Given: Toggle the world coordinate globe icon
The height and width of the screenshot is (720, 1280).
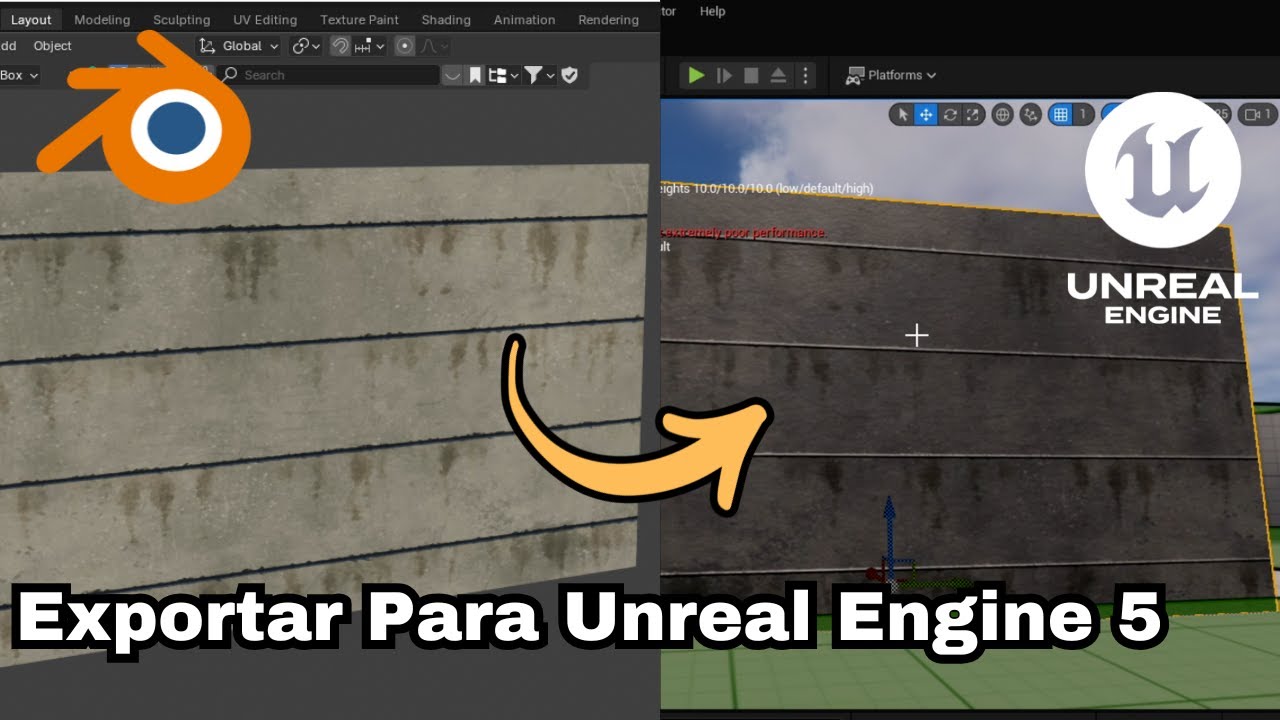Looking at the screenshot, I should (1002, 115).
